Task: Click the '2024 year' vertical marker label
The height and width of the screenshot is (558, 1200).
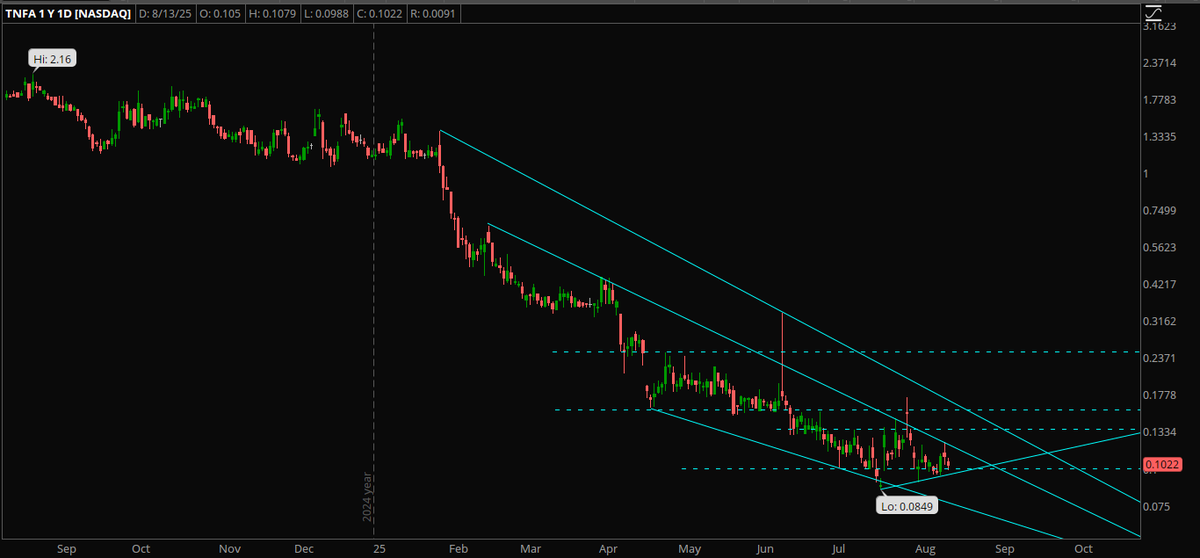Action: [x=367, y=498]
